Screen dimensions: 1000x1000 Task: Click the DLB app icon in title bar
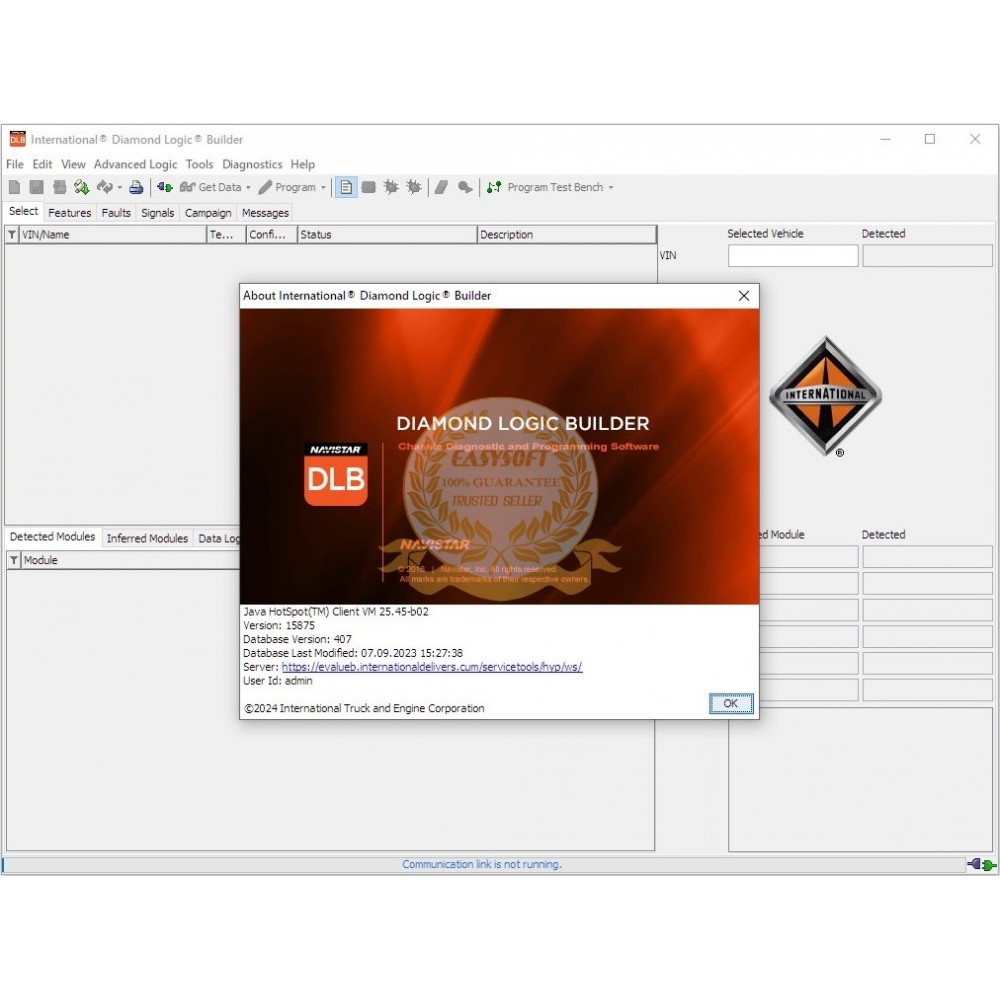click(17, 139)
